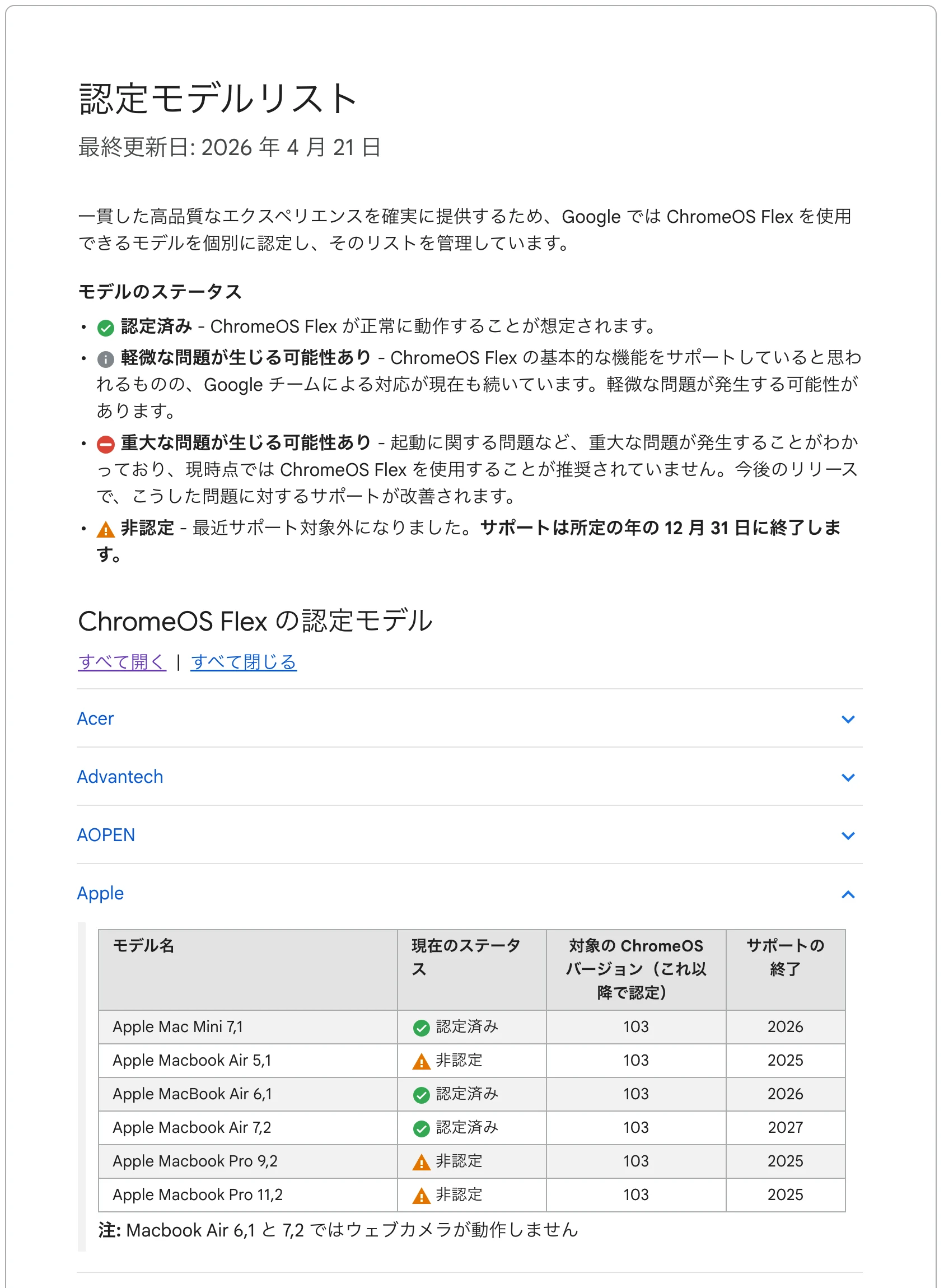Image resolution: width=944 pixels, height=1288 pixels.
Task: Click 非認定 status text for Macbook Pro 9,2
Action: (x=460, y=1161)
